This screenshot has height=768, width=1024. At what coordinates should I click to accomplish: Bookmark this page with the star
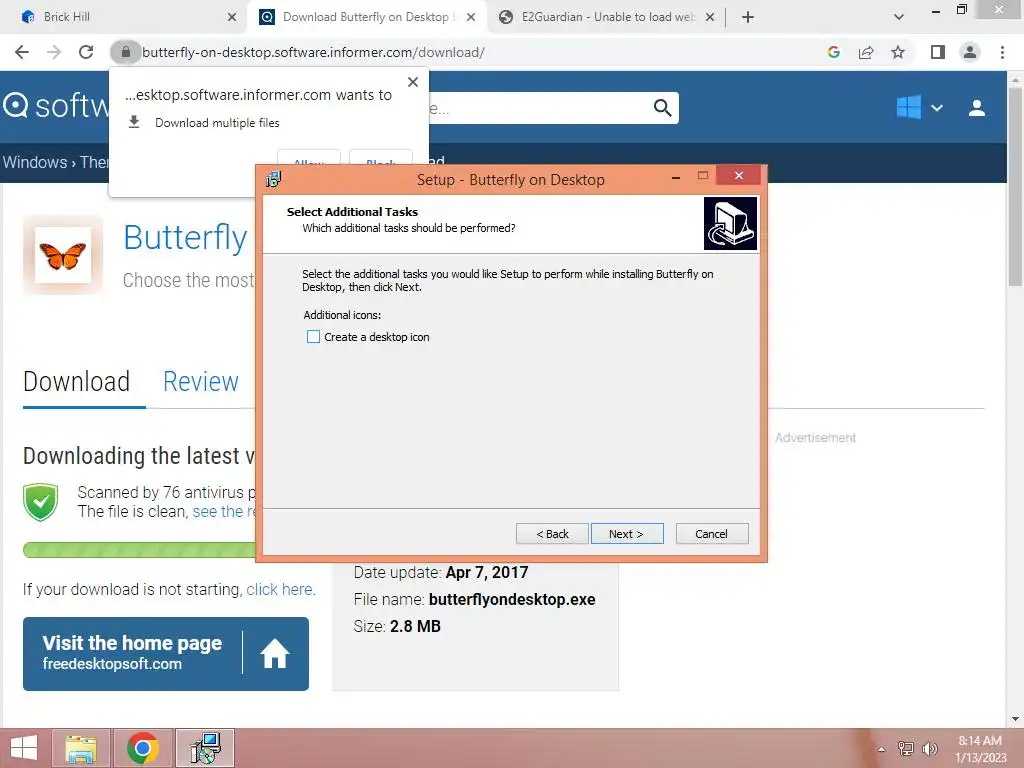pos(898,52)
